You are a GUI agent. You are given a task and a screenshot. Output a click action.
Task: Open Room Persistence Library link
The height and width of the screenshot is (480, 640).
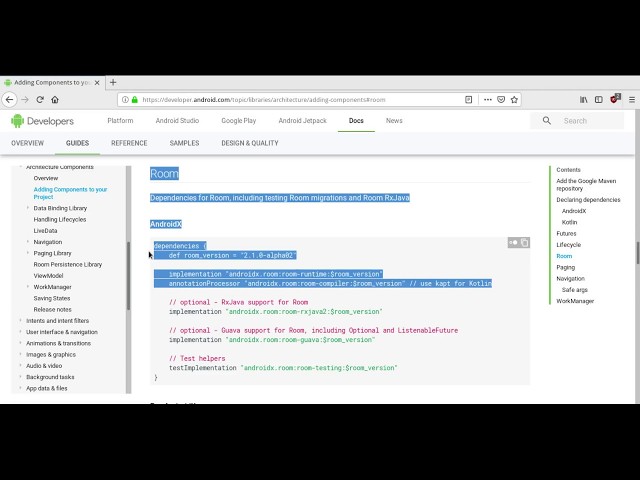(x=68, y=264)
